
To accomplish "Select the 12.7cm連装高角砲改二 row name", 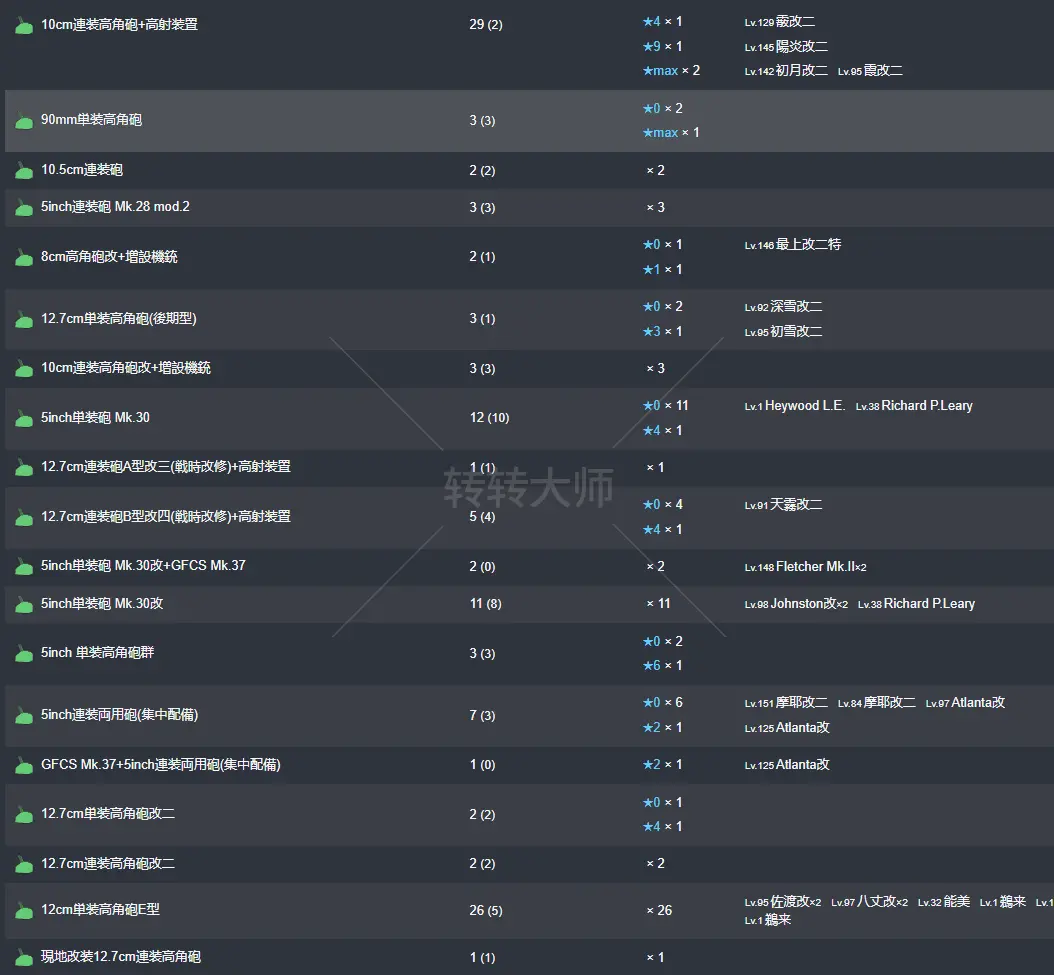I will (108, 863).
